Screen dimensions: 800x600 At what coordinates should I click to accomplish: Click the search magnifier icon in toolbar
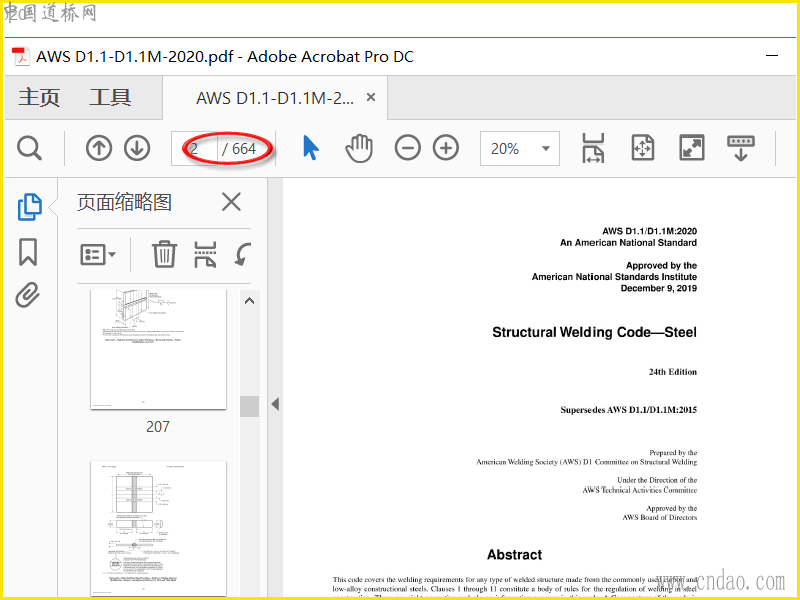point(29,148)
